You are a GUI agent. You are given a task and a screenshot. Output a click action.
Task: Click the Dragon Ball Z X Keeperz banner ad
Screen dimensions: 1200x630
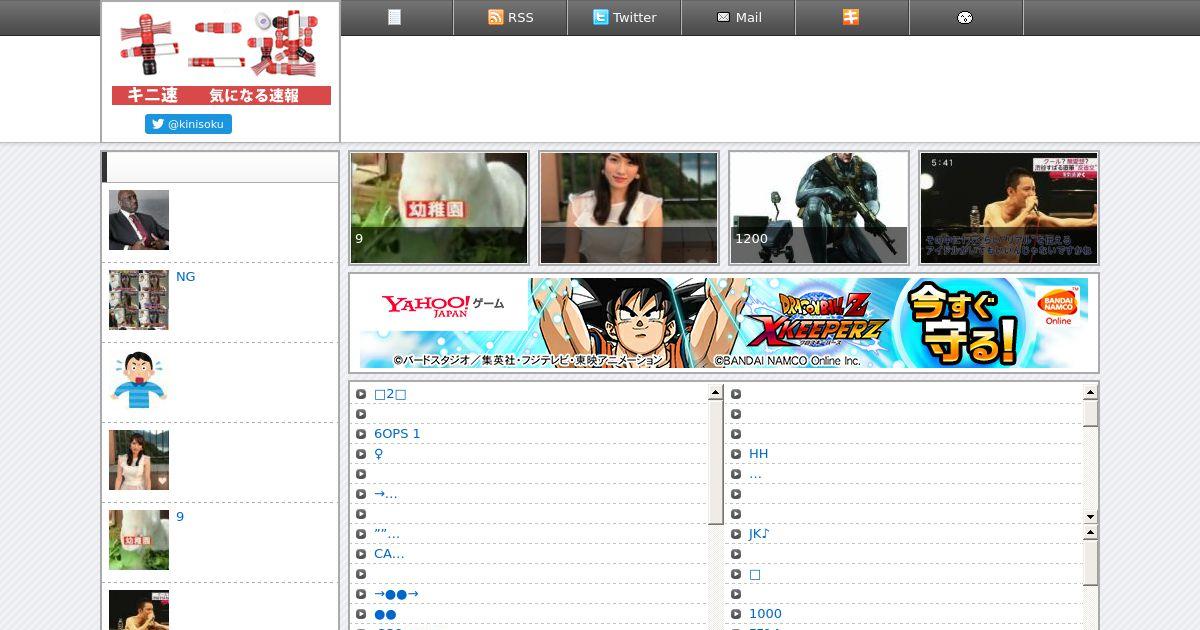(724, 323)
